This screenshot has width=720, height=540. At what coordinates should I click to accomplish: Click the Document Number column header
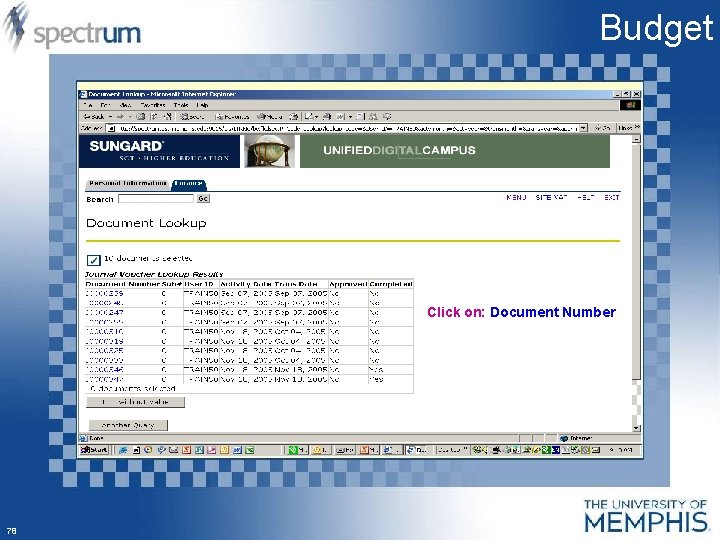pos(122,284)
